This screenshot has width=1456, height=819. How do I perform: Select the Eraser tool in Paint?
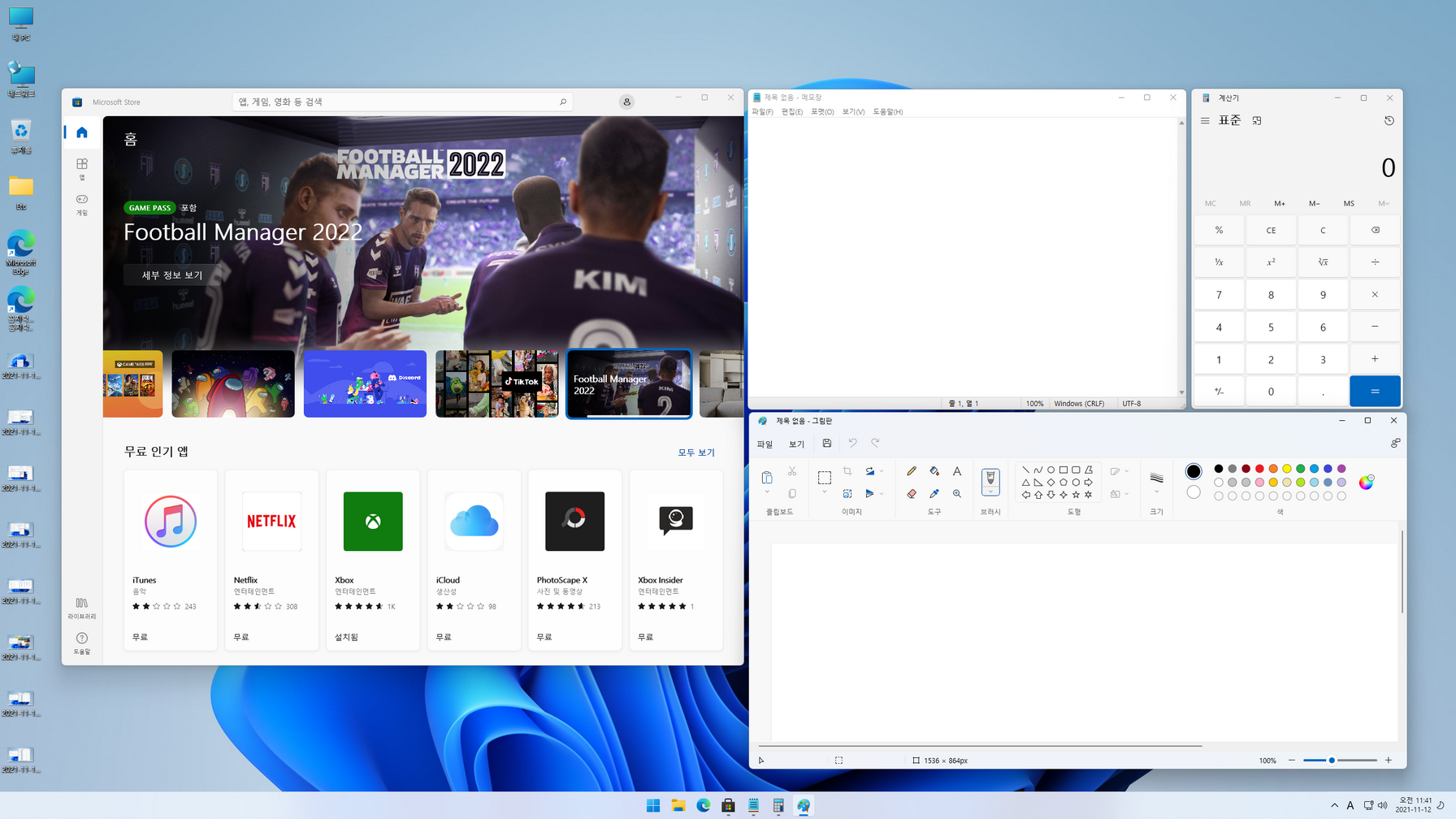click(x=912, y=493)
